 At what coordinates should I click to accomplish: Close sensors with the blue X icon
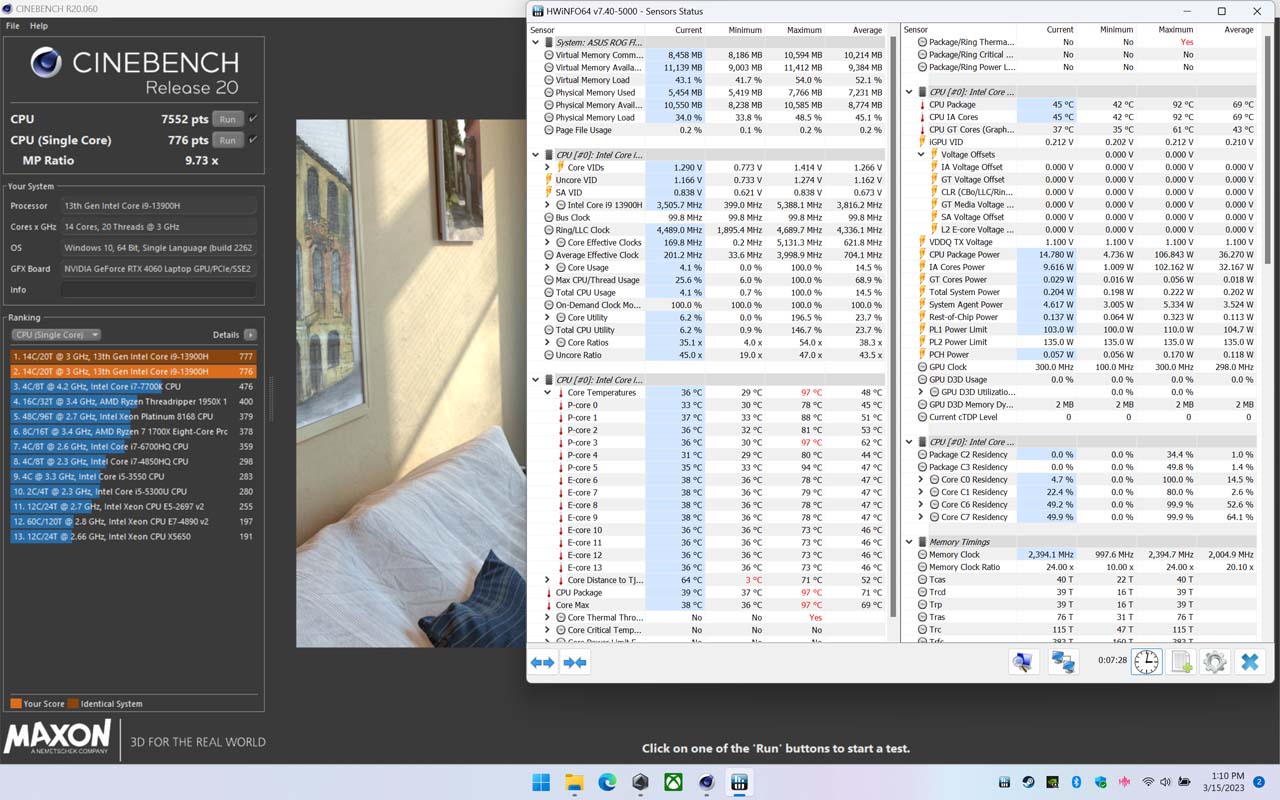[1249, 661]
